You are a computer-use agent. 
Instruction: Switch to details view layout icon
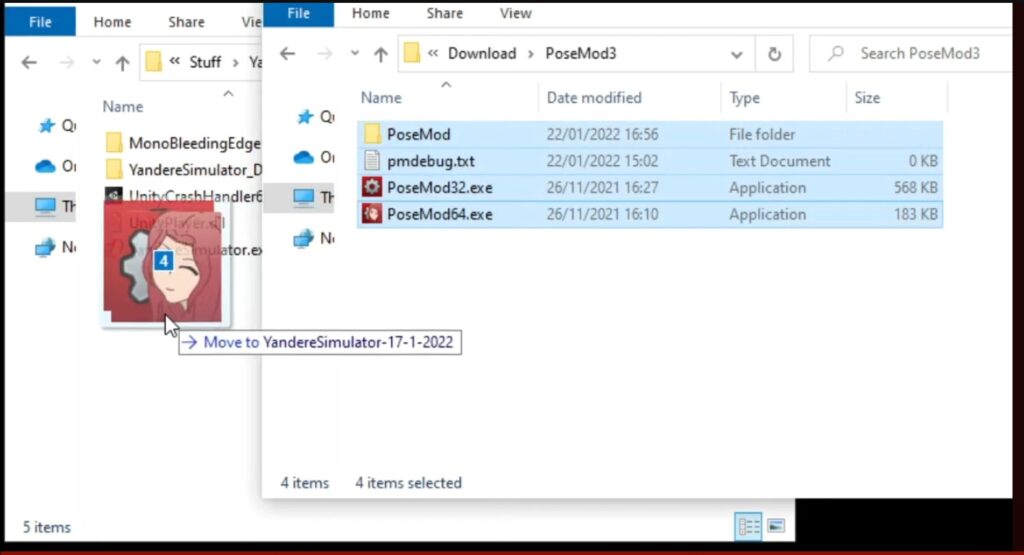747,526
